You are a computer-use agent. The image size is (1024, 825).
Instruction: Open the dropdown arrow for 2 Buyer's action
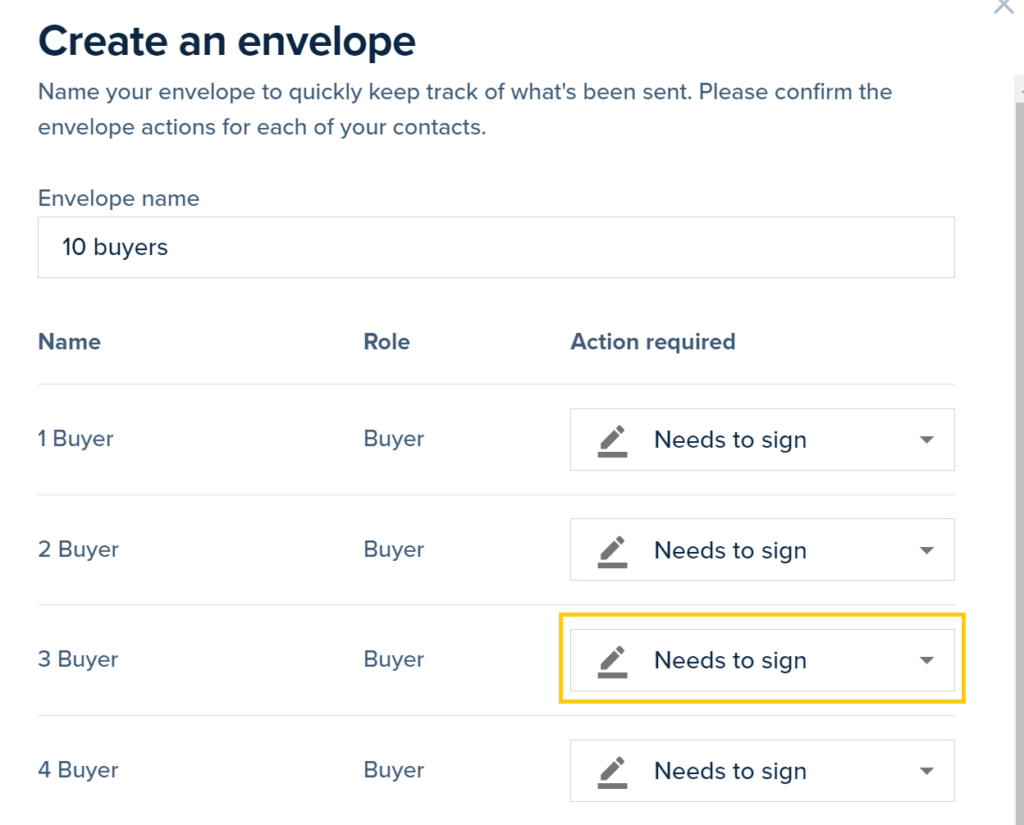click(926, 551)
